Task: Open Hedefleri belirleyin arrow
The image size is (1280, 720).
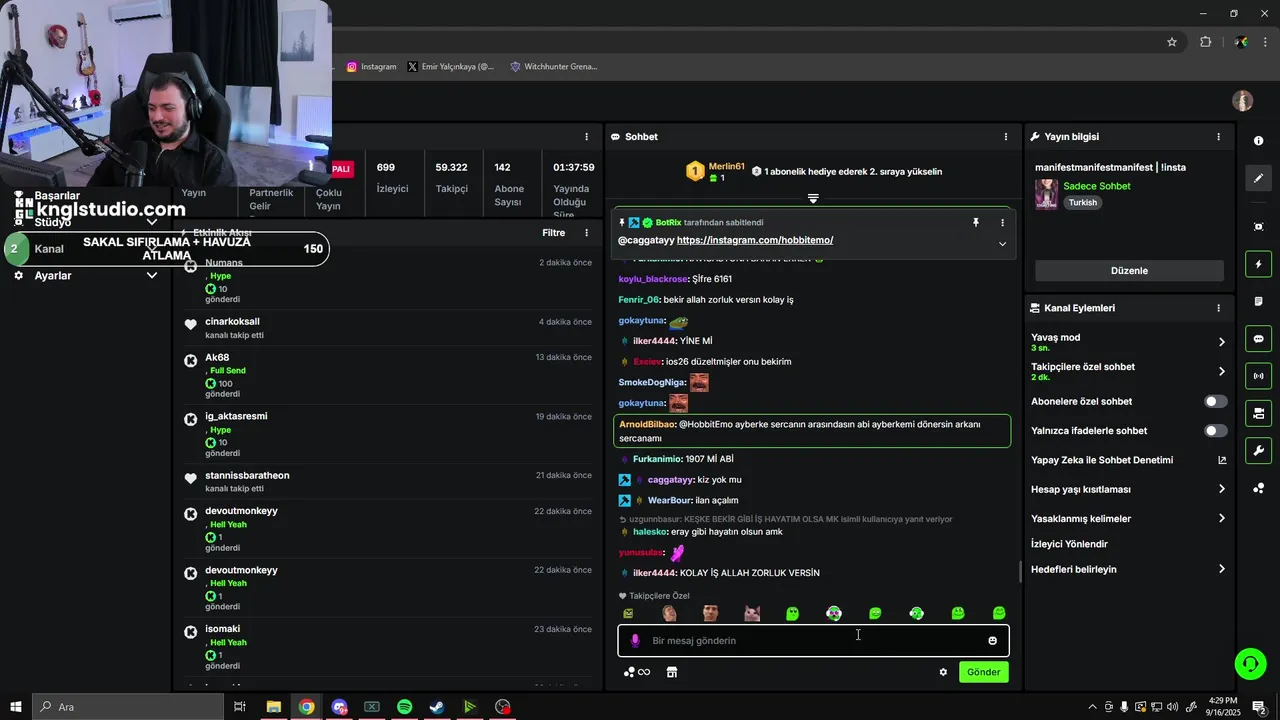Action: tap(1221, 569)
